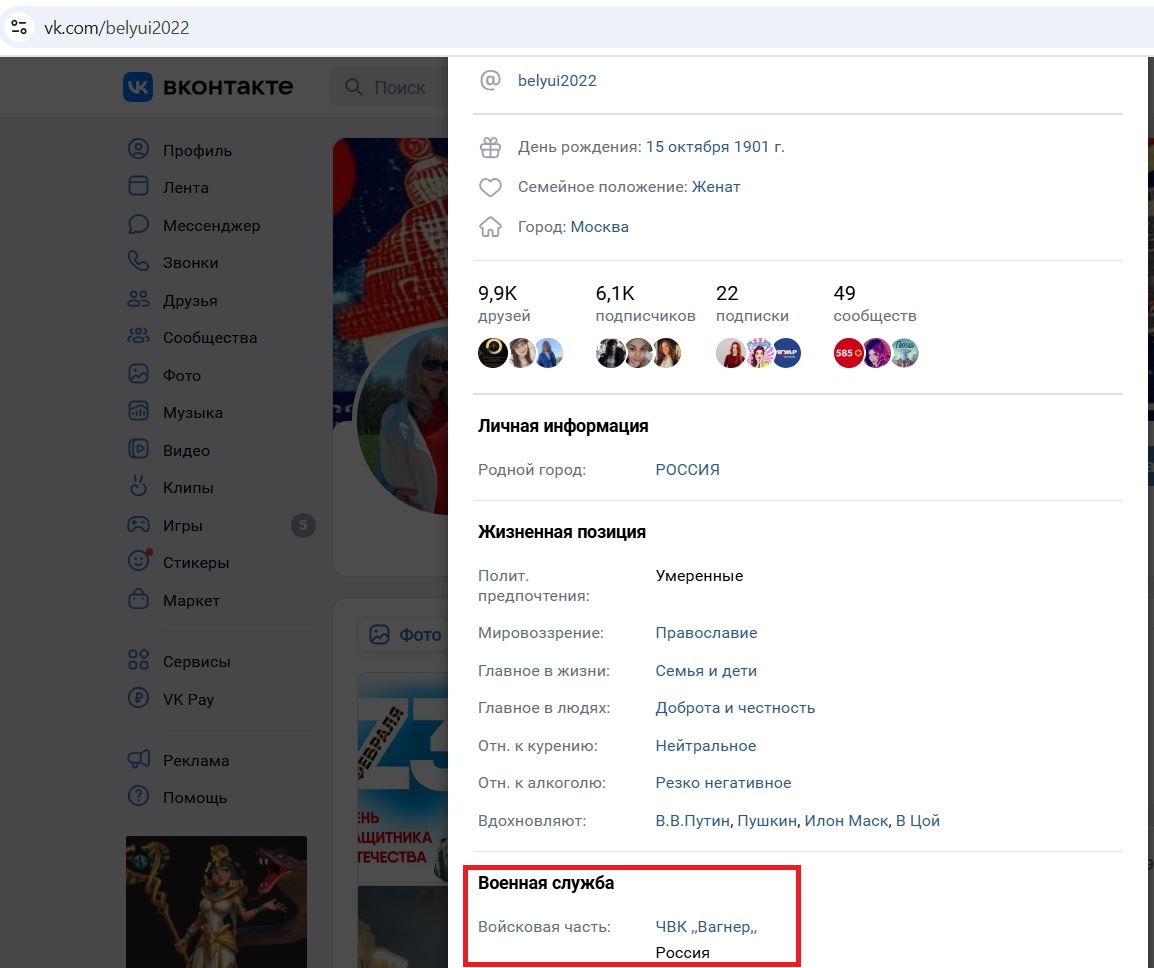Open the Друзья people icon
The image size is (1154, 968).
point(138,300)
